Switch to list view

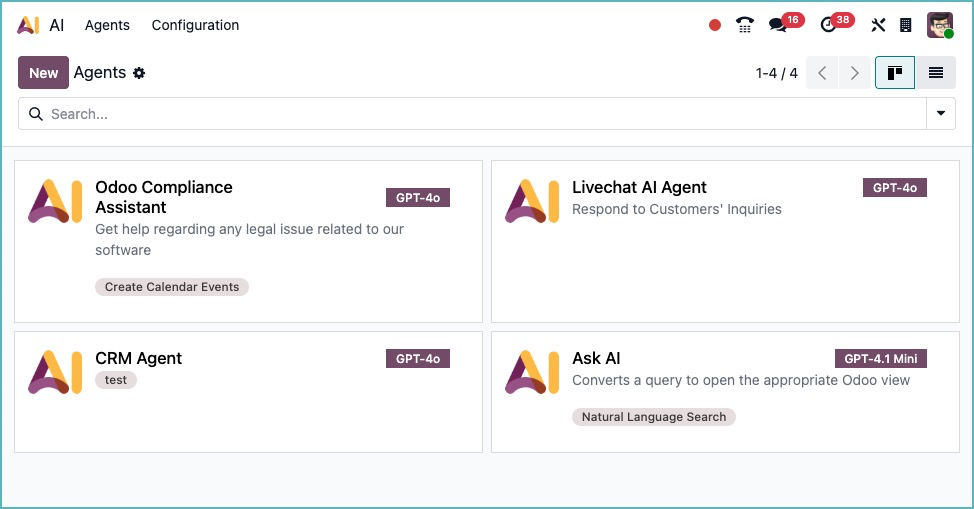tap(936, 73)
